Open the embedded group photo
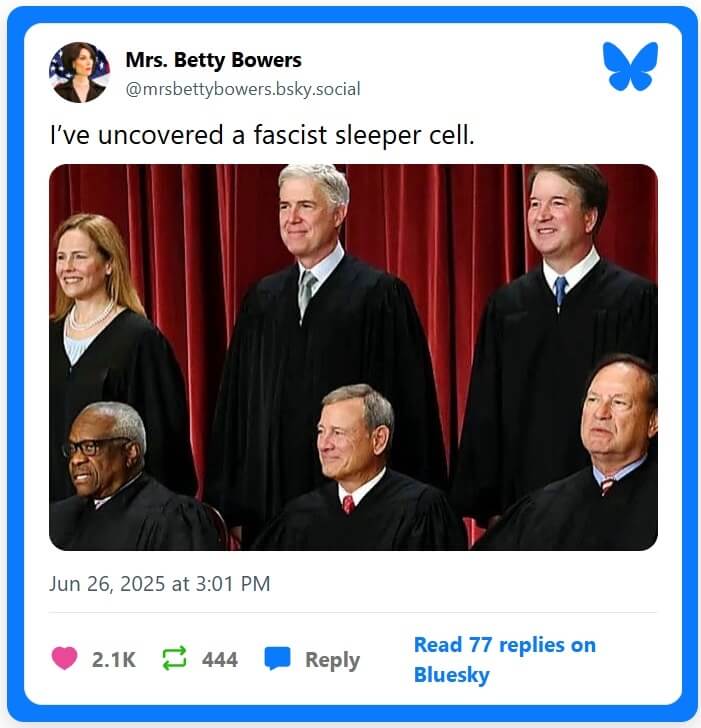Viewport: 701px width, 728px height. 353,357
